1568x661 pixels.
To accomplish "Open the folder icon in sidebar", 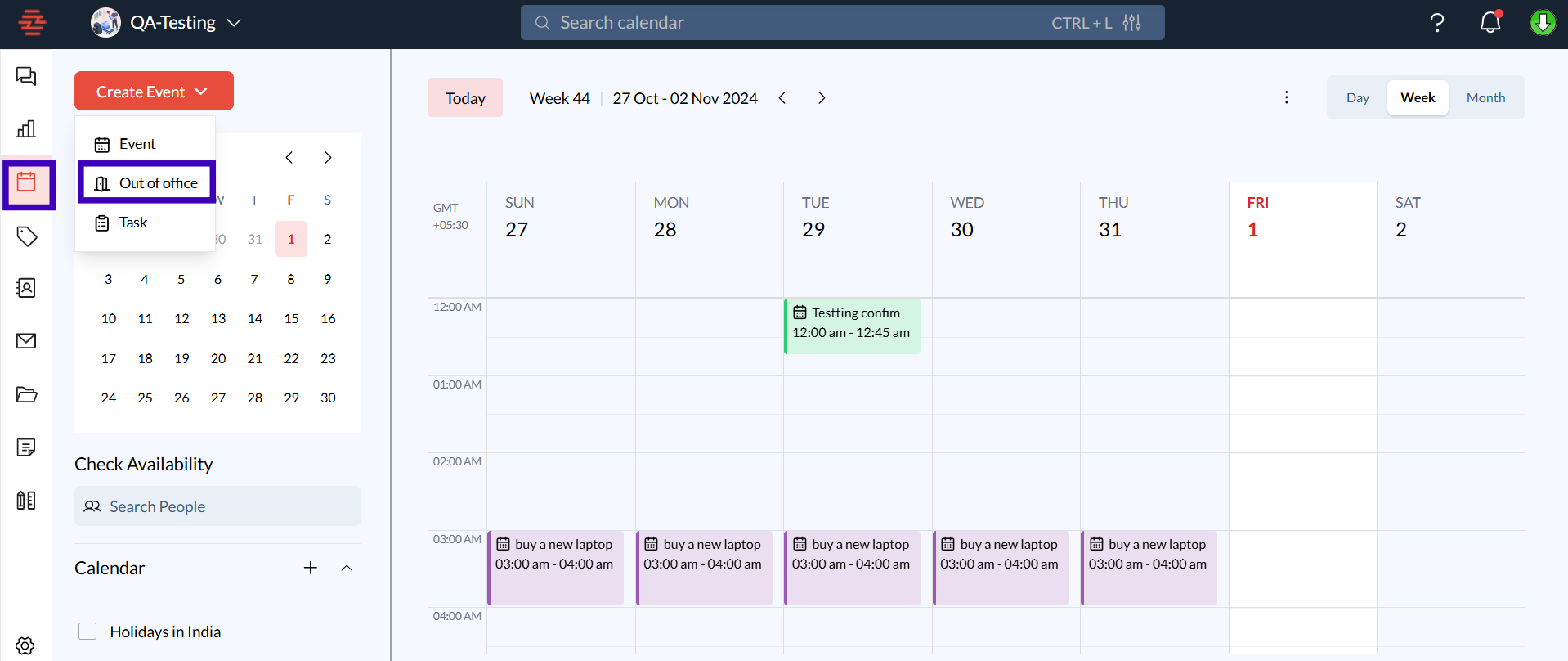I will click(x=26, y=394).
